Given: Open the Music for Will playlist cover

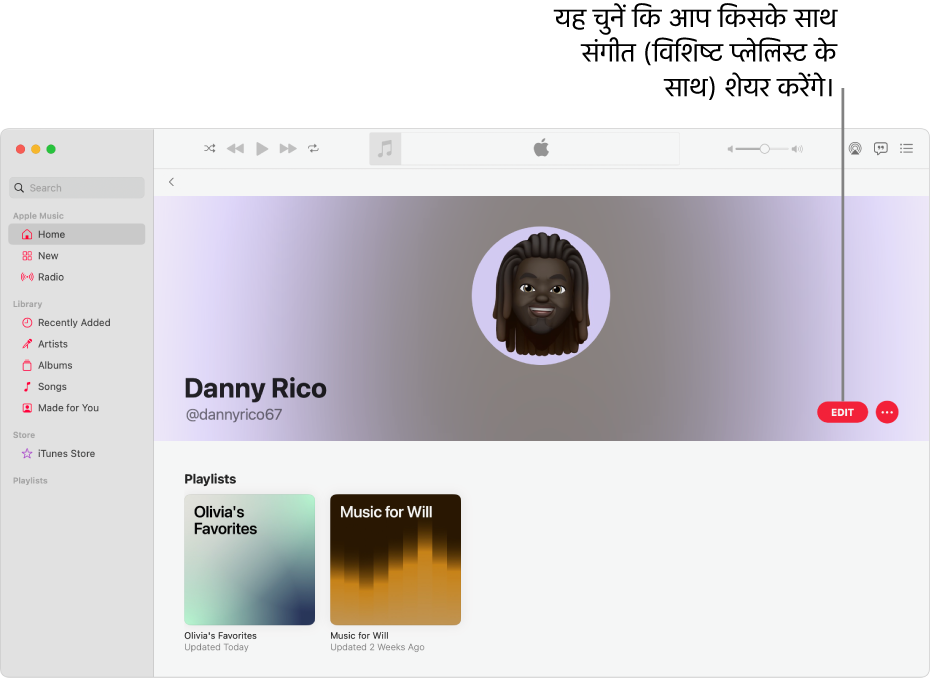Looking at the screenshot, I should (x=396, y=559).
